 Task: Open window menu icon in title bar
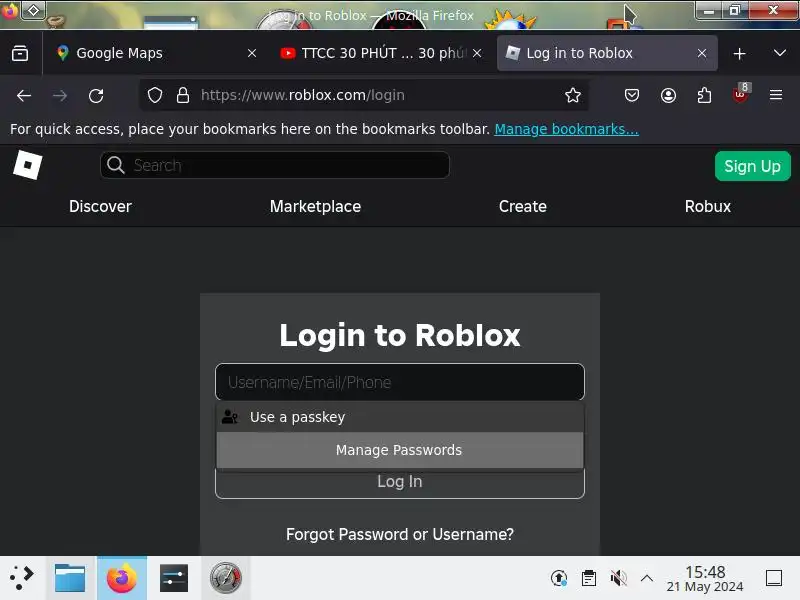click(x=10, y=10)
